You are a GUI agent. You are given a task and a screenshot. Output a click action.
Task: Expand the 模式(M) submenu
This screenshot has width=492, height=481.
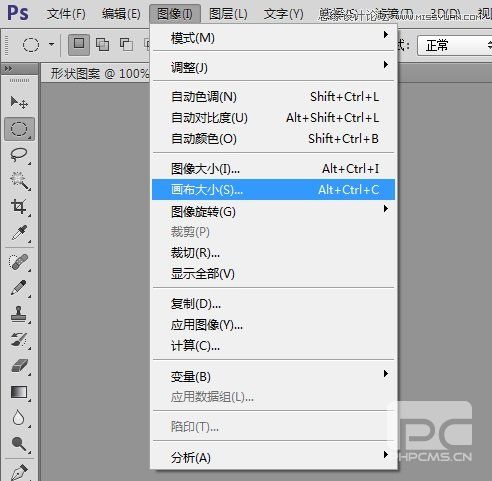(273, 38)
